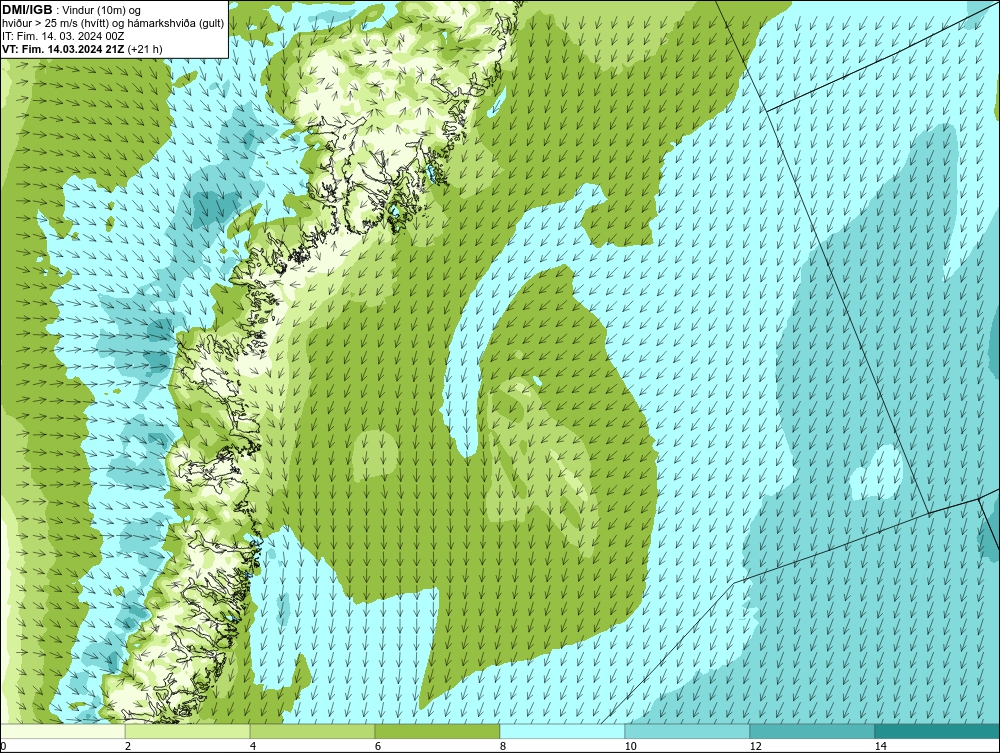1000x753 pixels.
Task: Select the 2–4 m/s light green legend swatch
Action: [x=188, y=731]
